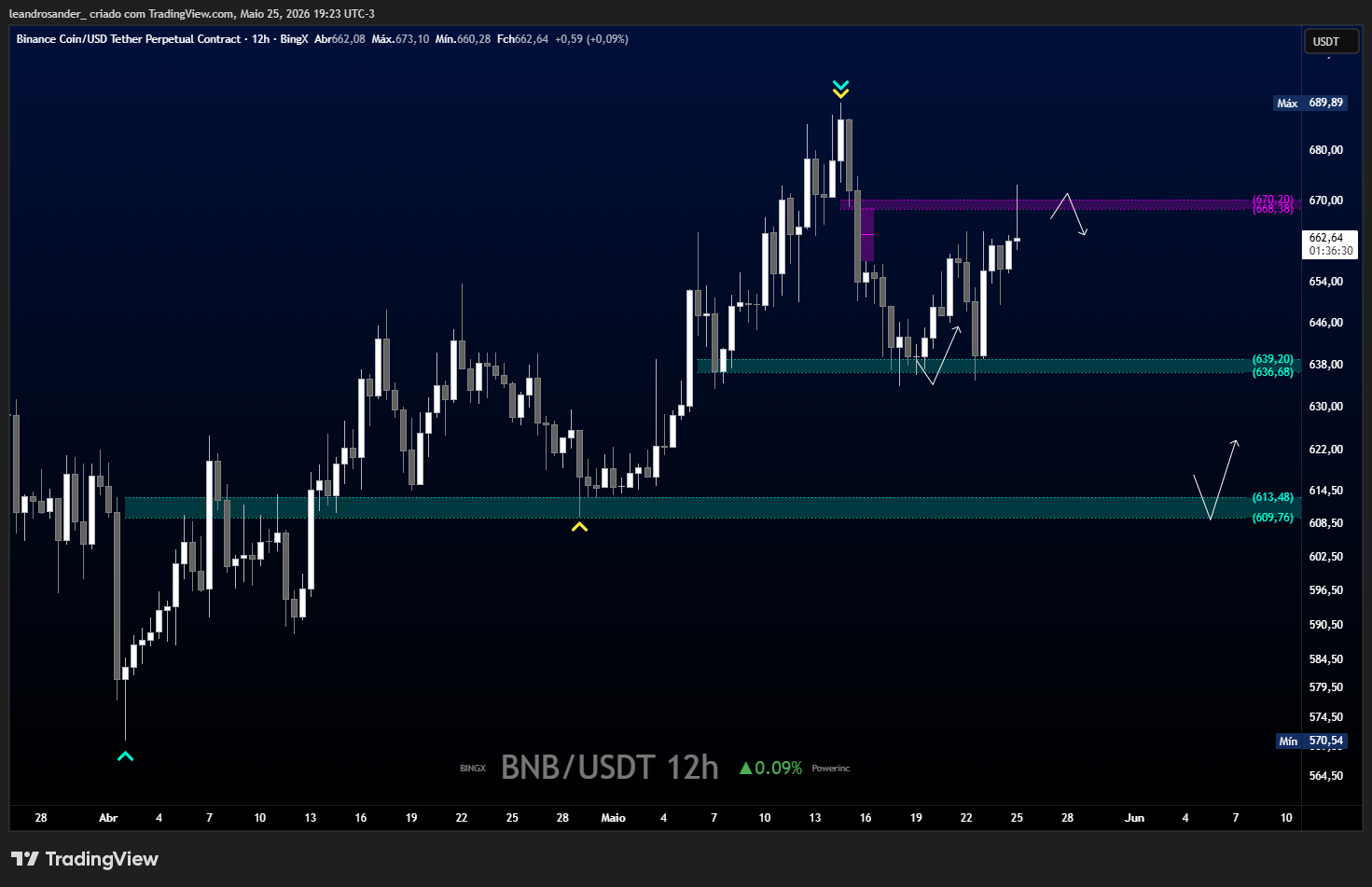Image resolution: width=1372 pixels, height=887 pixels.
Task: Click the 680,00 price axis label
Action: point(1326,150)
